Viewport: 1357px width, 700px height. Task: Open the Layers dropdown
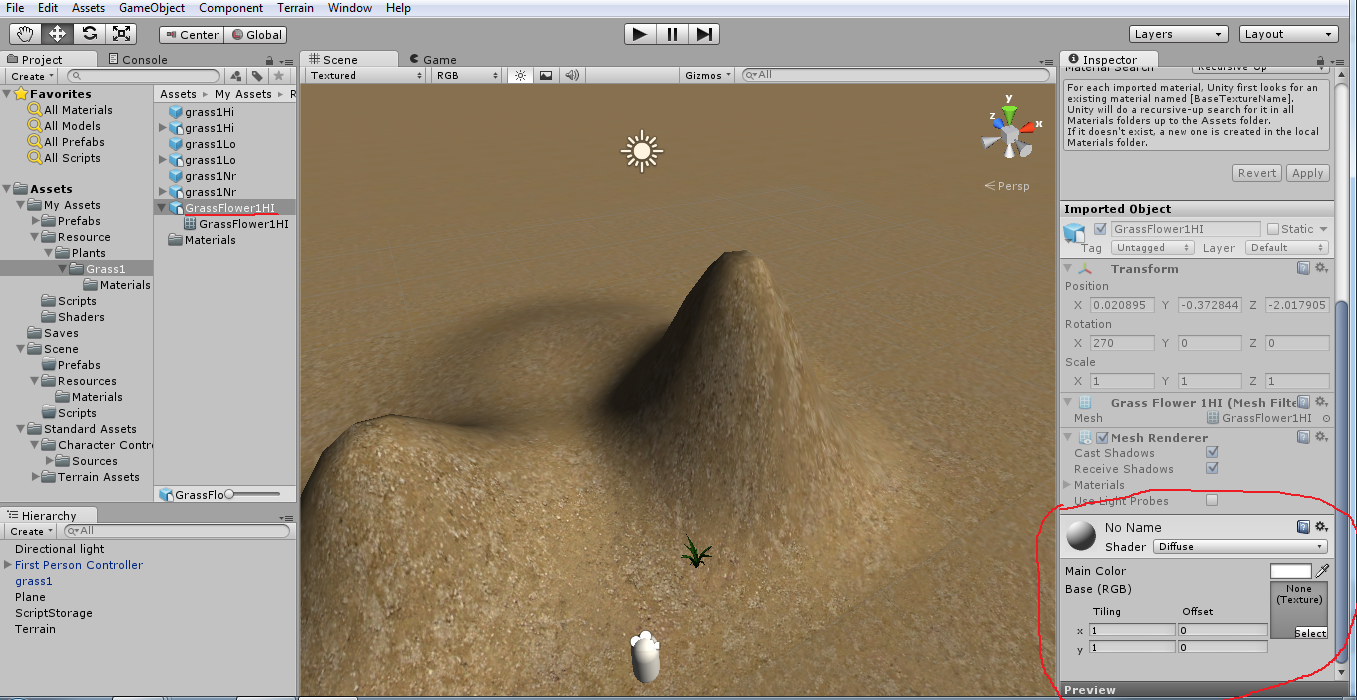pyautogui.click(x=1178, y=34)
